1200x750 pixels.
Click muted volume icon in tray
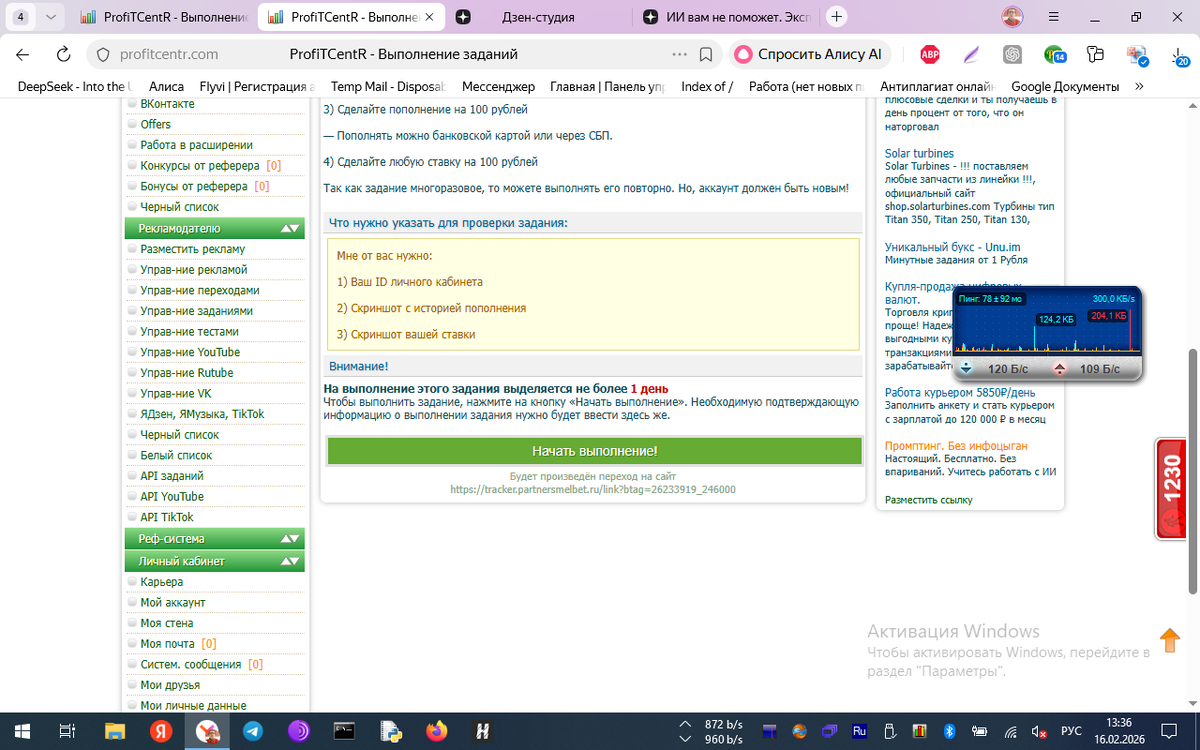click(x=1040, y=731)
